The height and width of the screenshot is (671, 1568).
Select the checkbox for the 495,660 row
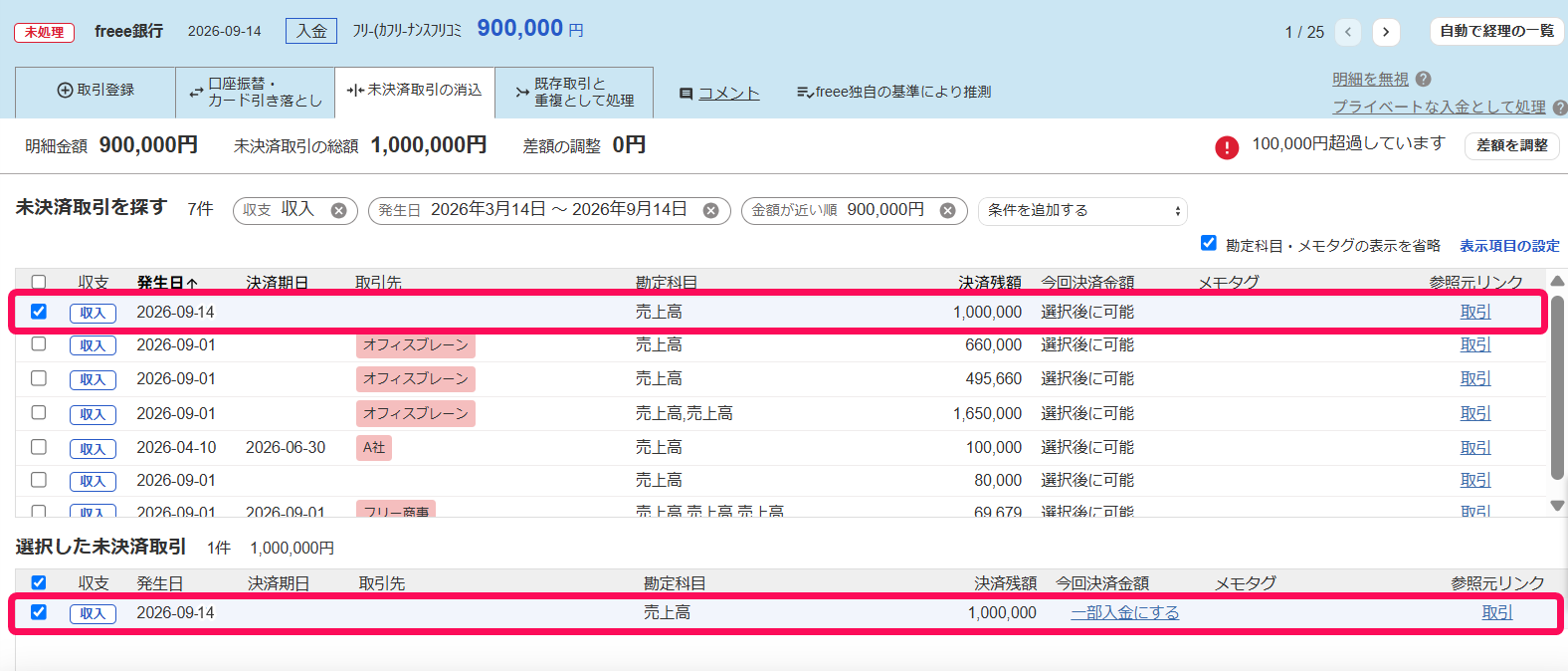pos(39,378)
